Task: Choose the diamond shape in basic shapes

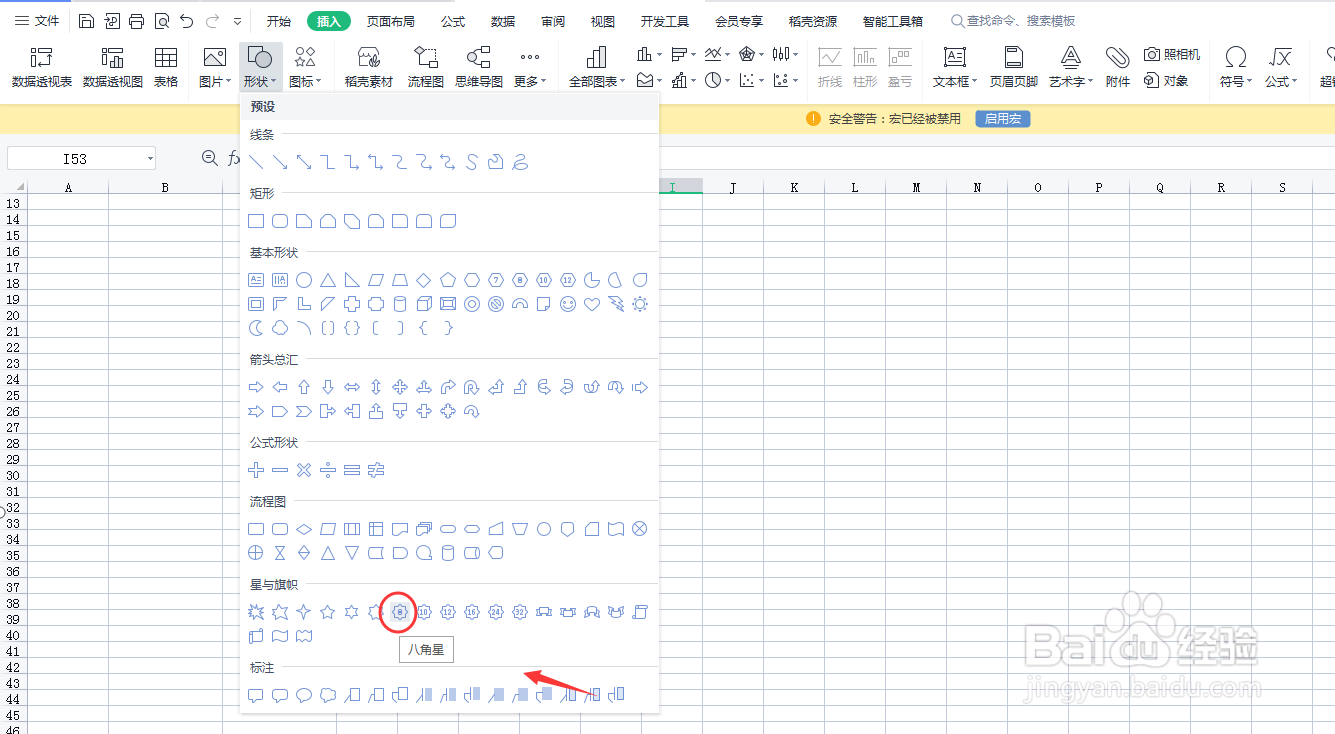Action: coord(424,280)
